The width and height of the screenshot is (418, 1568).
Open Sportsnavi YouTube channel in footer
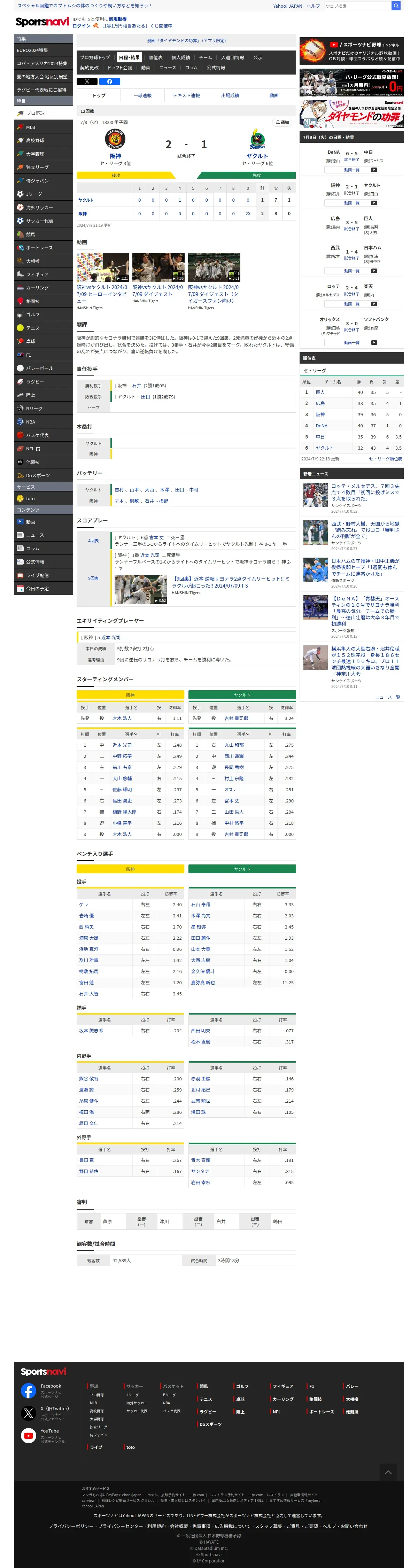click(x=29, y=1436)
